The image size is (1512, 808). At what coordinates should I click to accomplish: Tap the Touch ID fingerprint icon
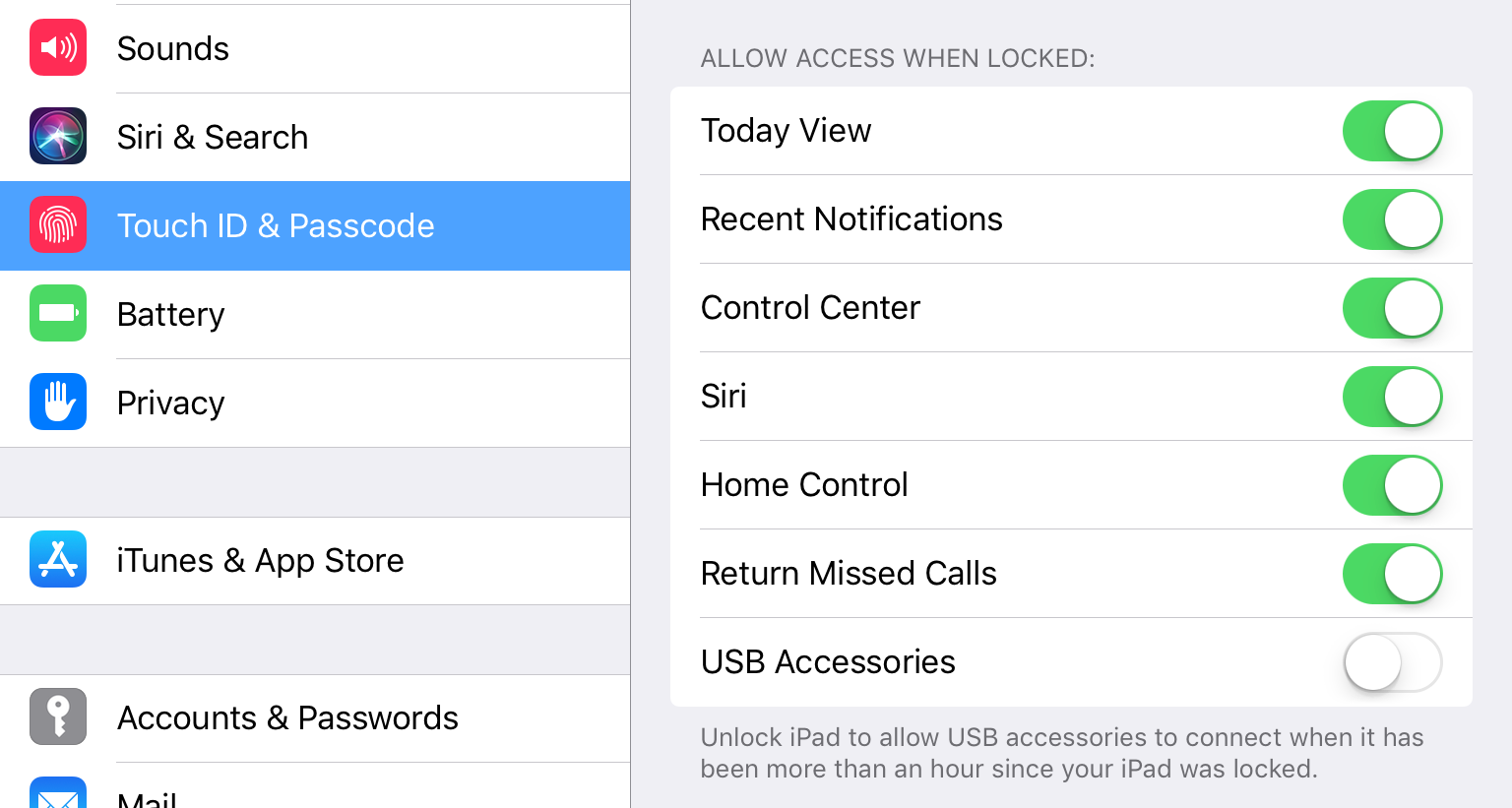coord(58,225)
